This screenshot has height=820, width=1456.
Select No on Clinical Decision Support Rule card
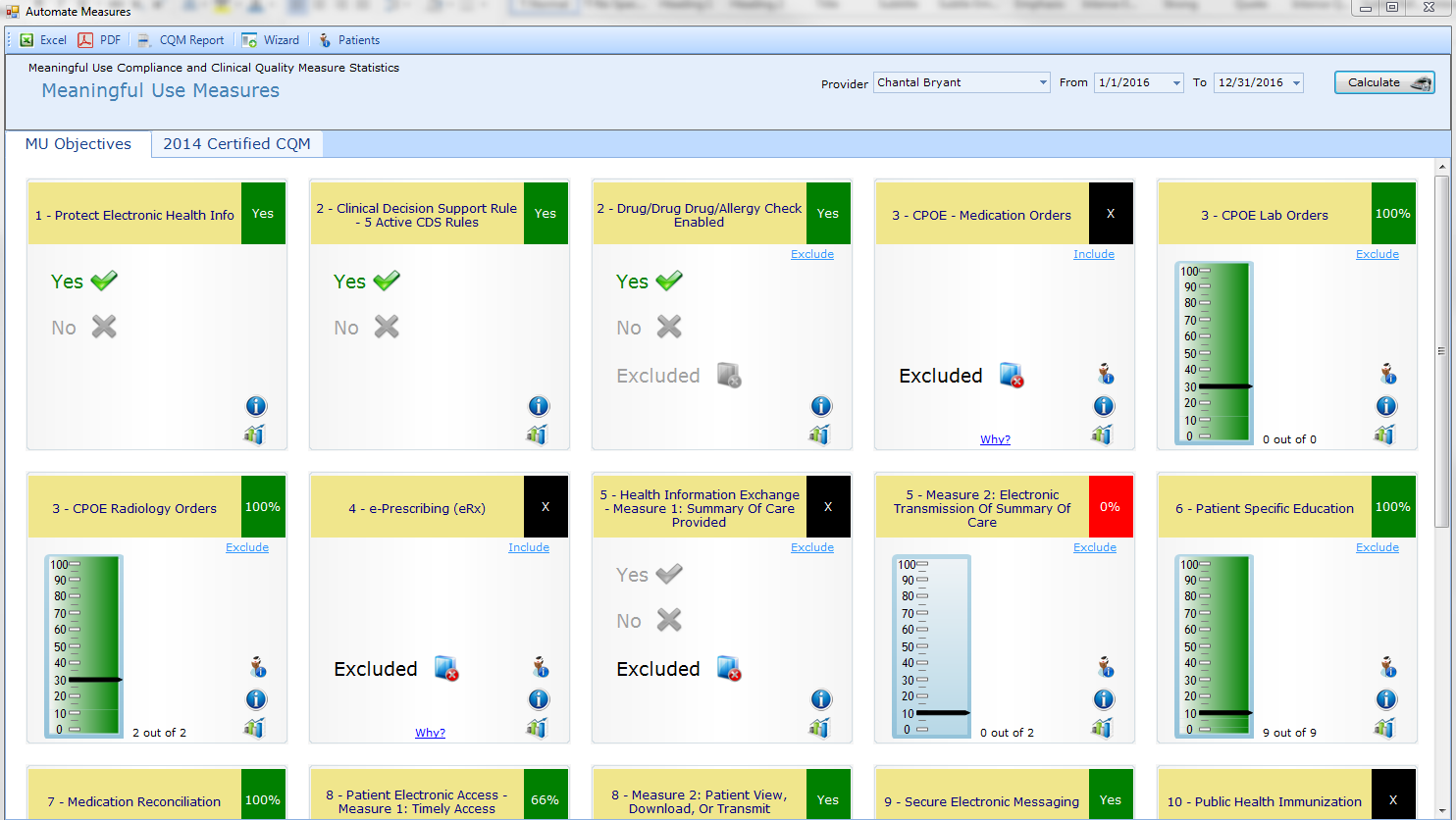tap(366, 328)
